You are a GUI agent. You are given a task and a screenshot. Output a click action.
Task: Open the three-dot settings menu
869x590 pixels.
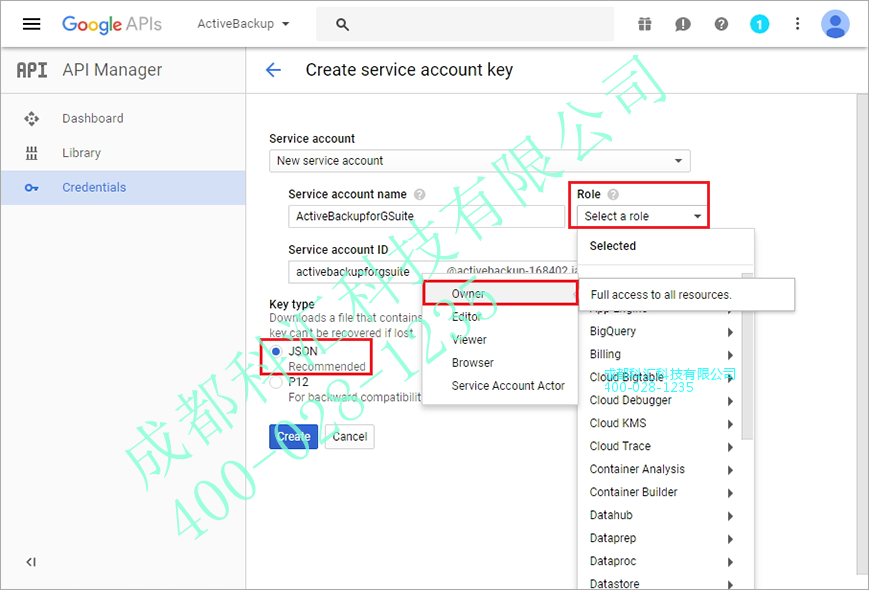point(798,24)
